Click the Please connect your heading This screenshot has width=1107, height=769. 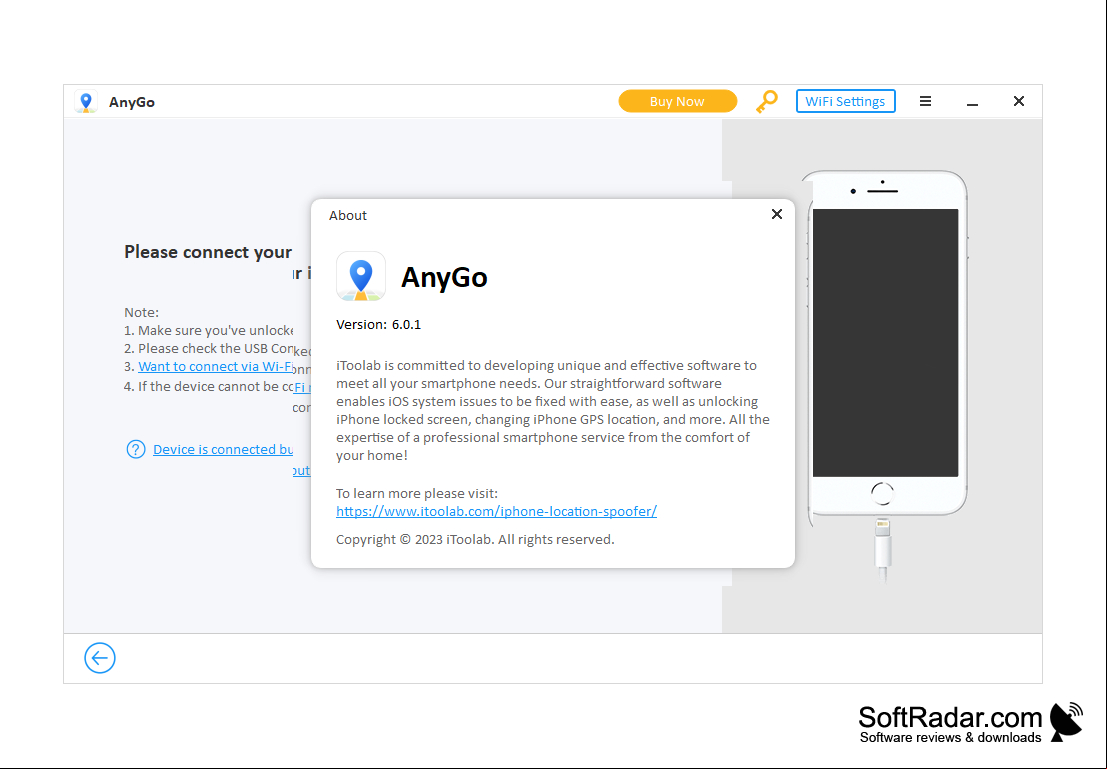point(208,252)
